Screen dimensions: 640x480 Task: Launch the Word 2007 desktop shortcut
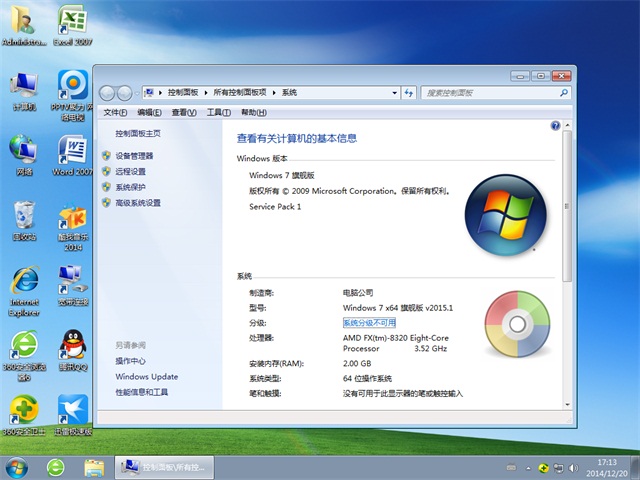[73, 155]
